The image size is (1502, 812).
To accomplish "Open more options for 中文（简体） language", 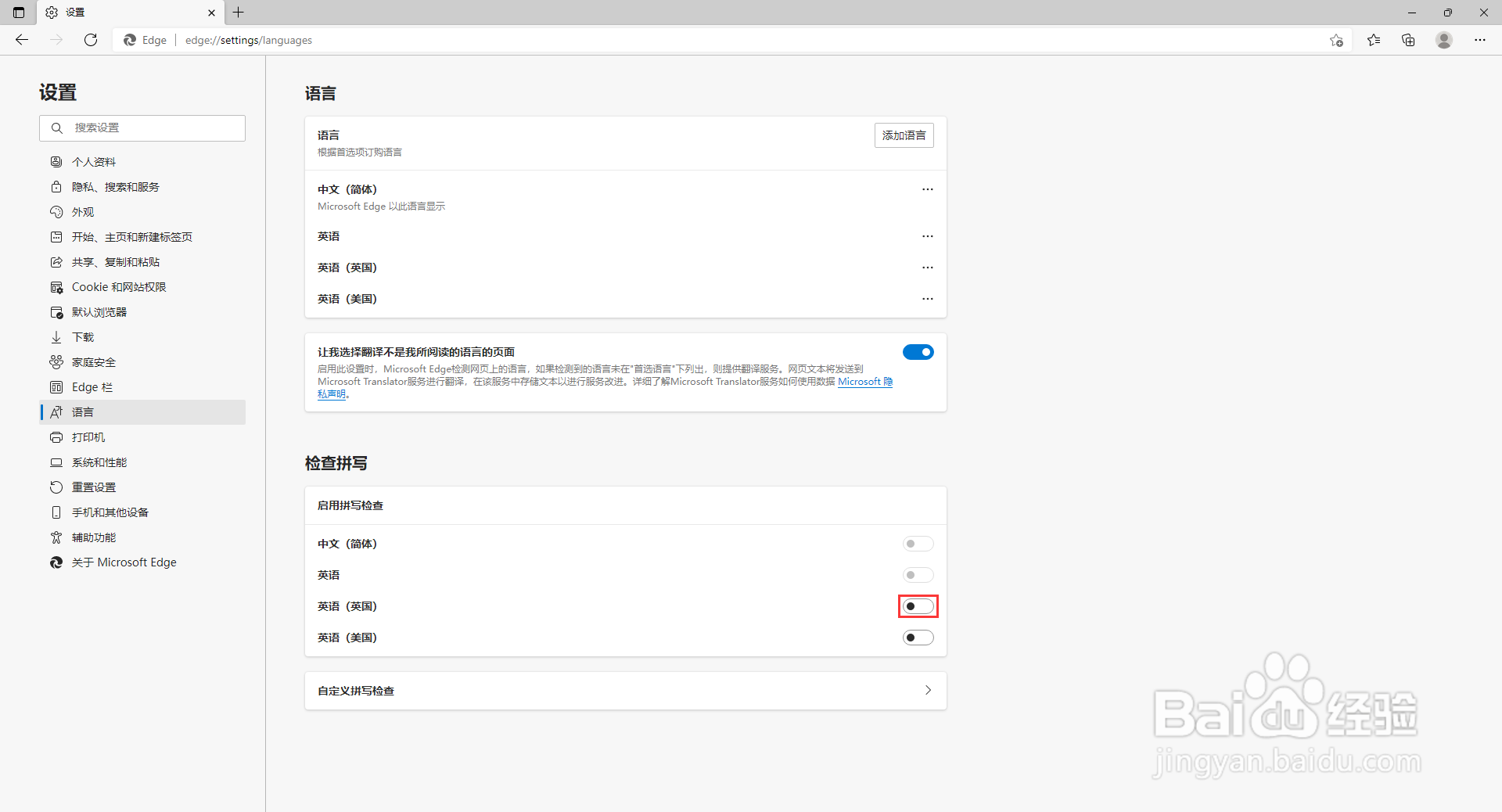I will coord(928,189).
